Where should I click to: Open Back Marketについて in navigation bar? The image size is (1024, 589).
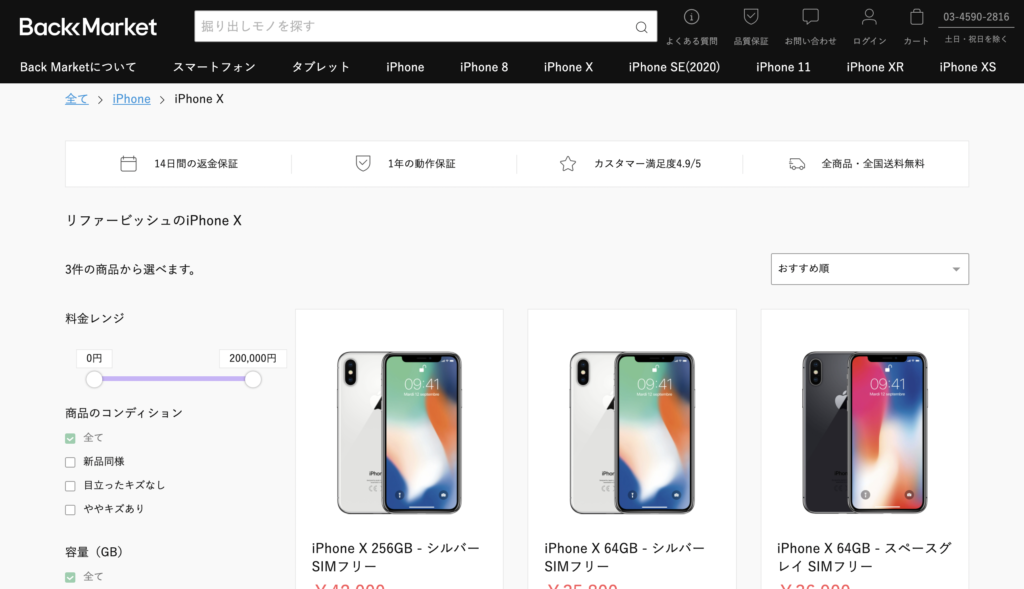click(78, 67)
